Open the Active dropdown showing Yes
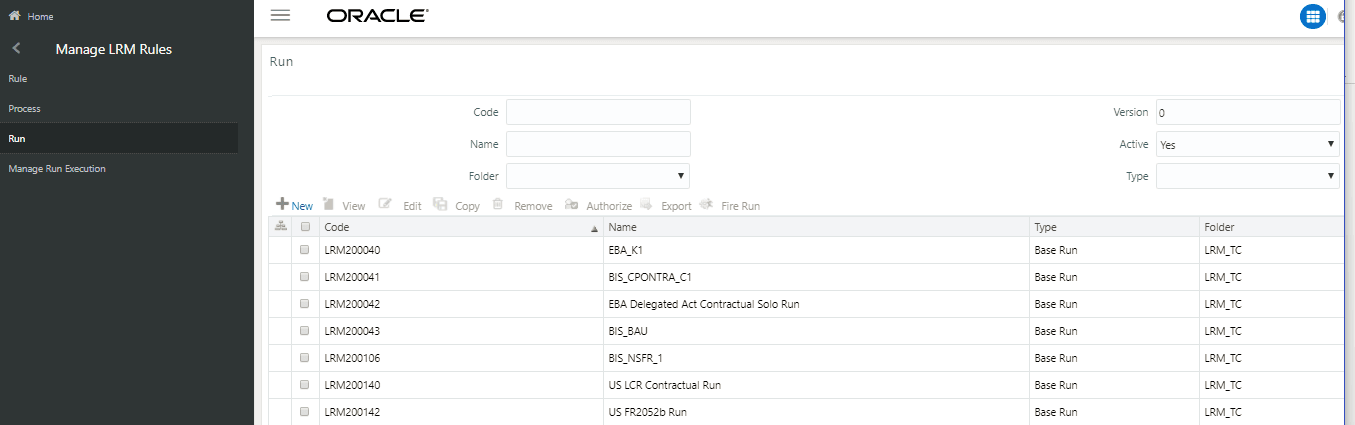Viewport: 1355px width, 425px height. (x=1248, y=144)
